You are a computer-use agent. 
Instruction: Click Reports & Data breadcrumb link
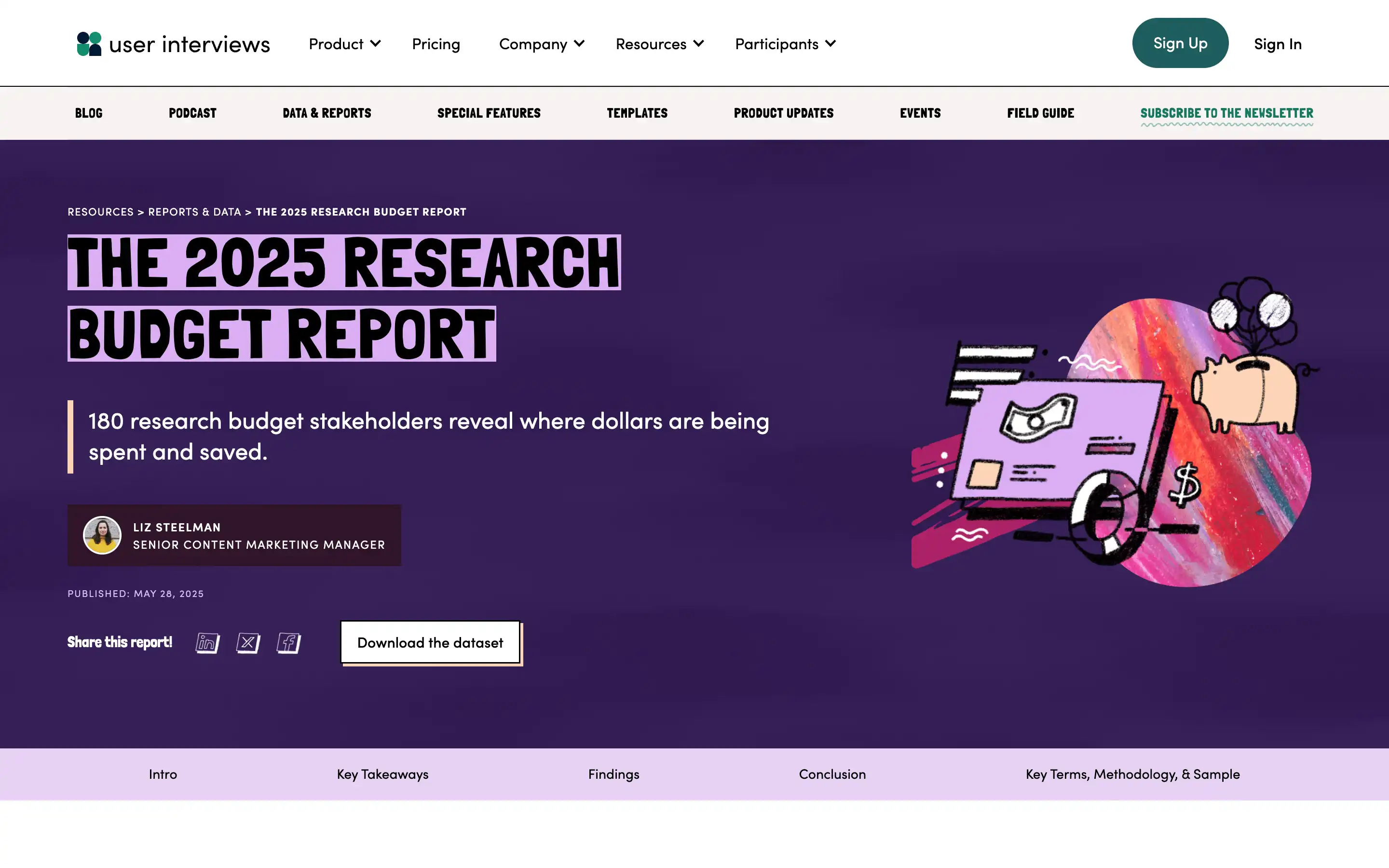coord(194,212)
